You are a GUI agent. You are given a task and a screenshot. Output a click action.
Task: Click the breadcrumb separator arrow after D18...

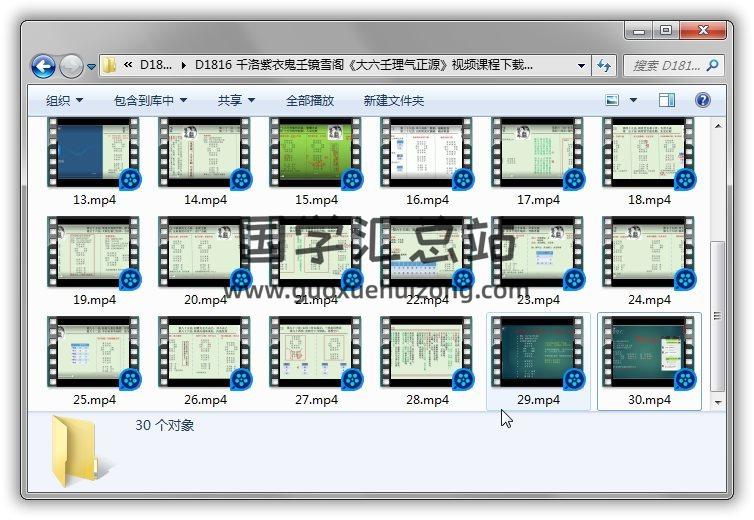click(184, 65)
